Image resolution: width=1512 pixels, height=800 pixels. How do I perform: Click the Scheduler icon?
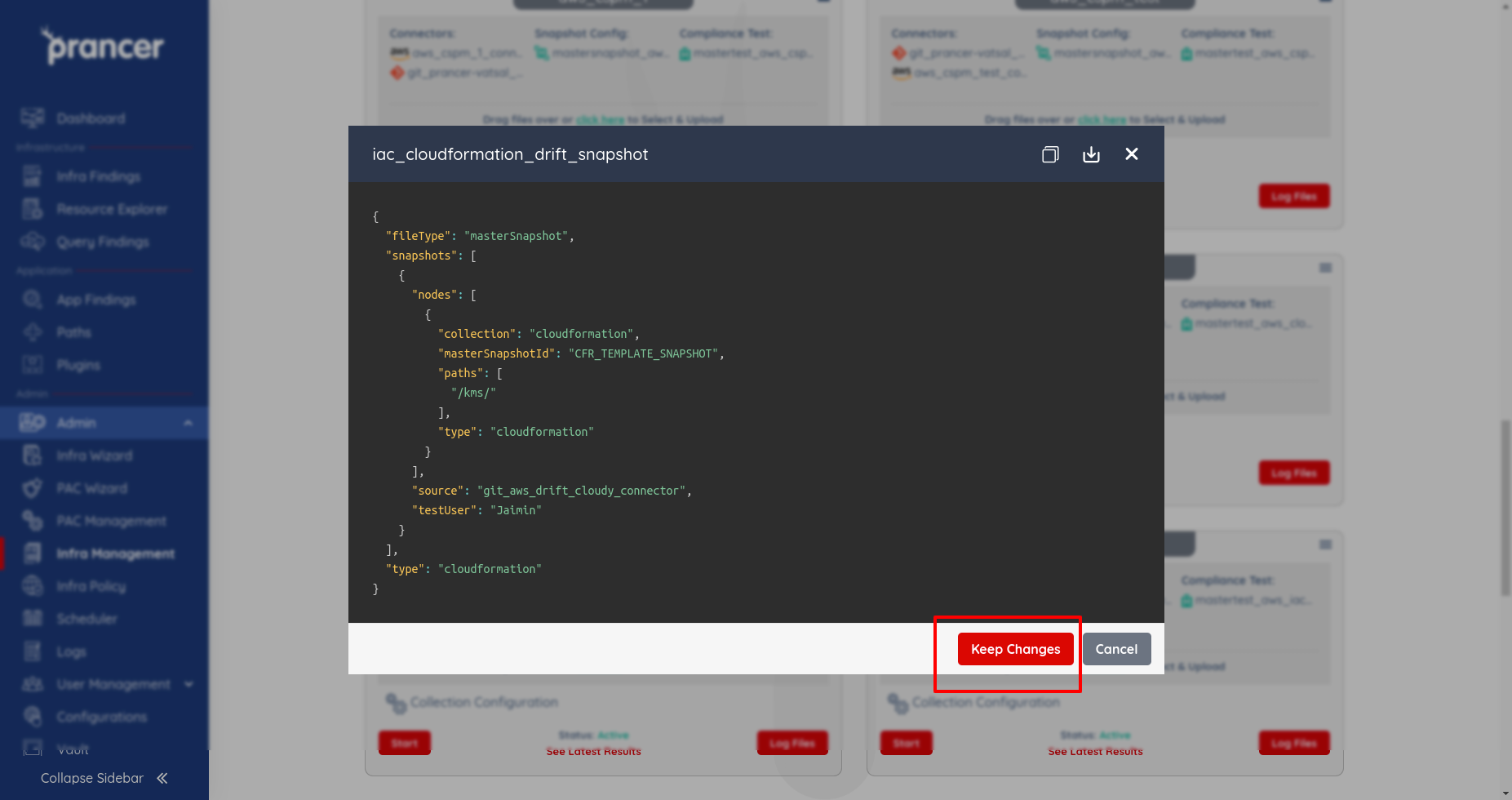[33, 618]
